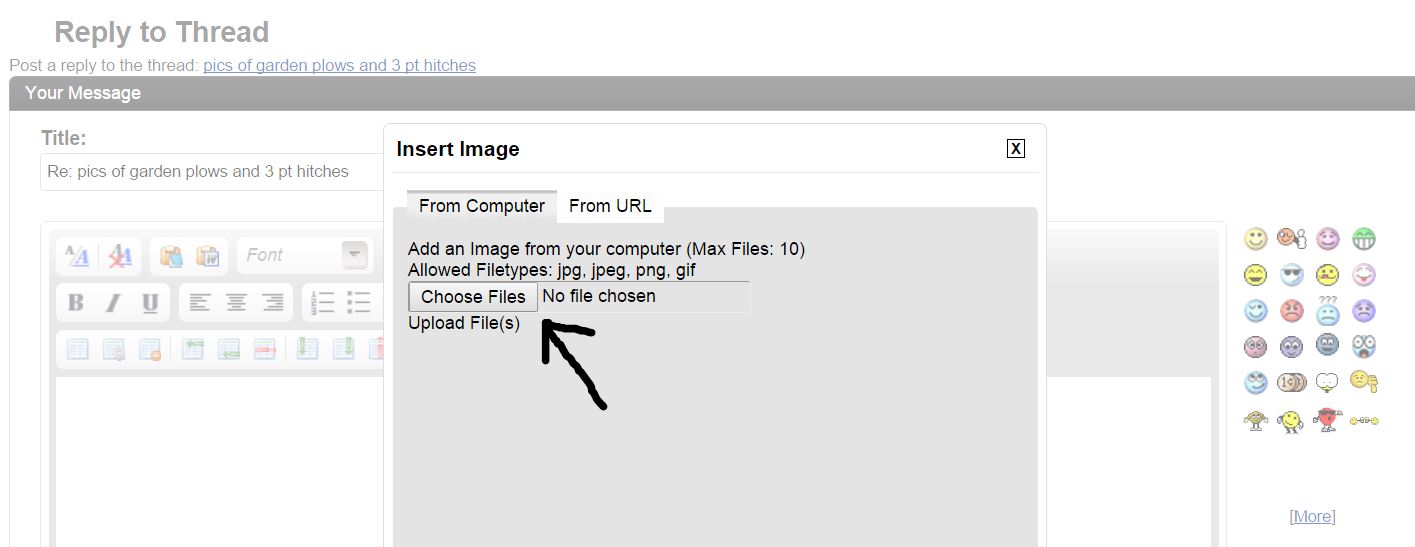This screenshot has width=1415, height=547.
Task: Center align the text
Action: 237,303
